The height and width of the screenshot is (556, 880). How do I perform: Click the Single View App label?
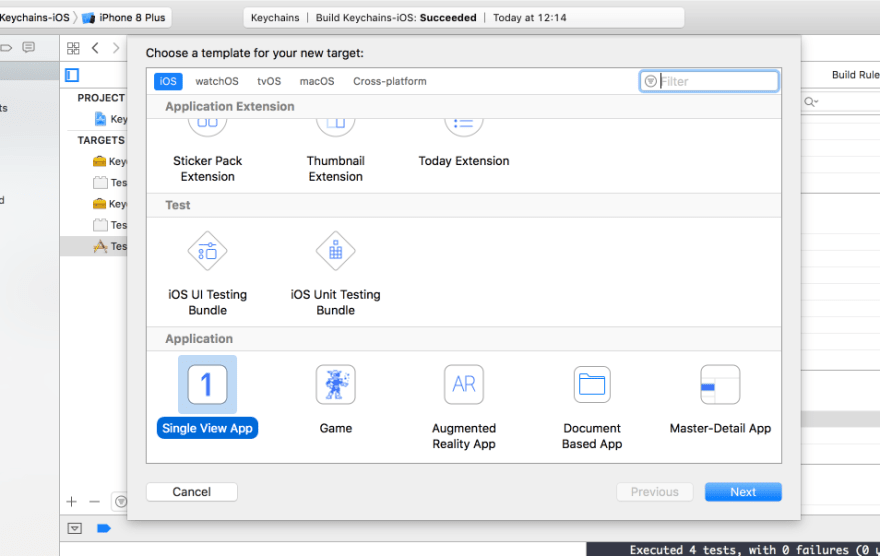point(207,428)
